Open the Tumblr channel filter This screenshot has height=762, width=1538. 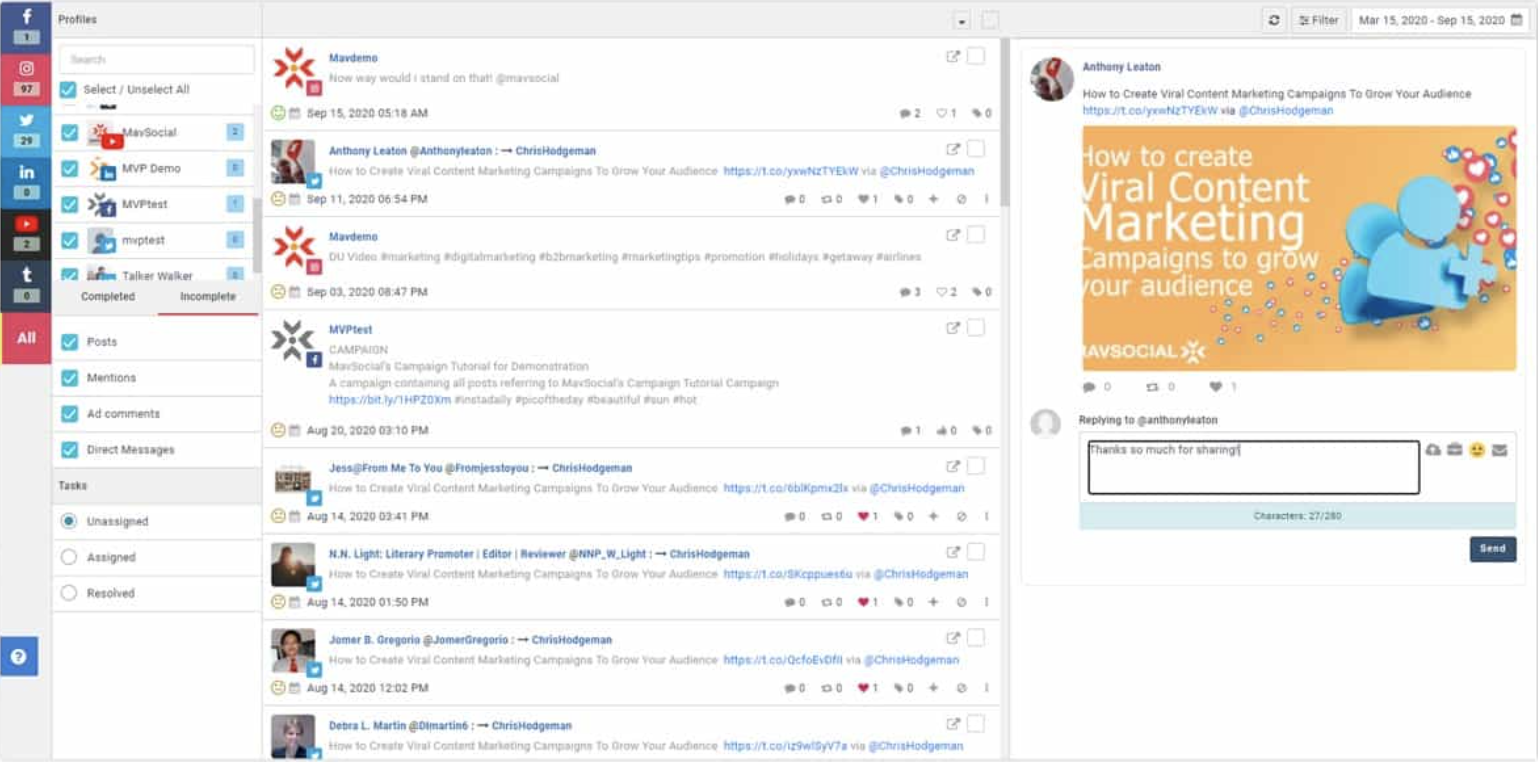(x=25, y=283)
